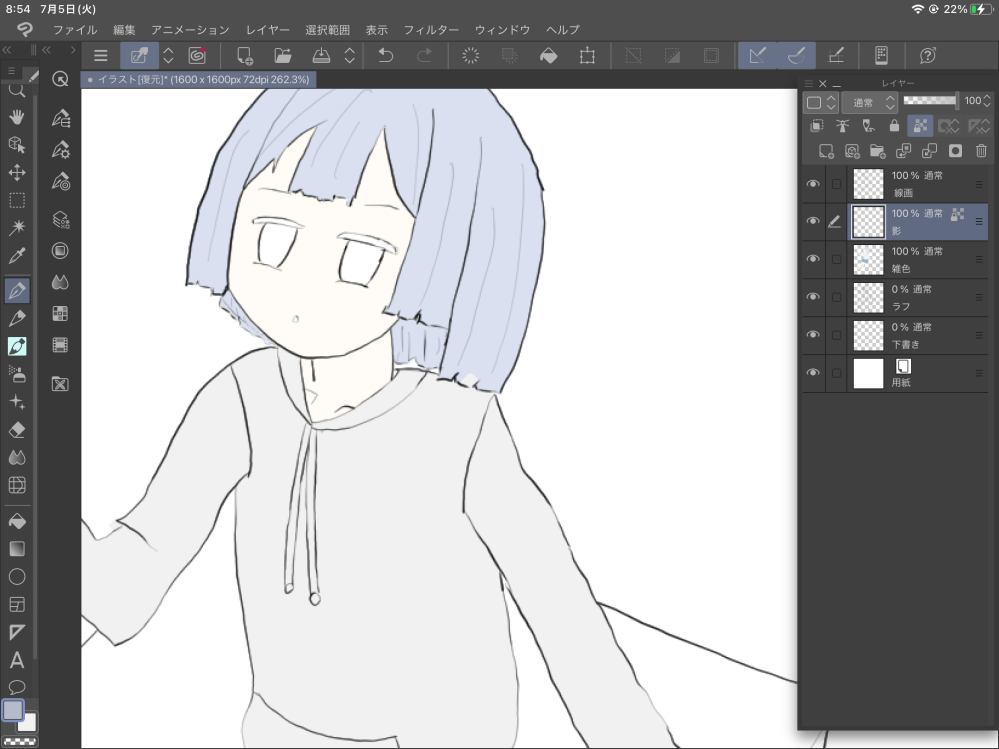This screenshot has height=749, width=999.
Task: Check the selection box of 雑色 layer
Action: [x=837, y=259]
